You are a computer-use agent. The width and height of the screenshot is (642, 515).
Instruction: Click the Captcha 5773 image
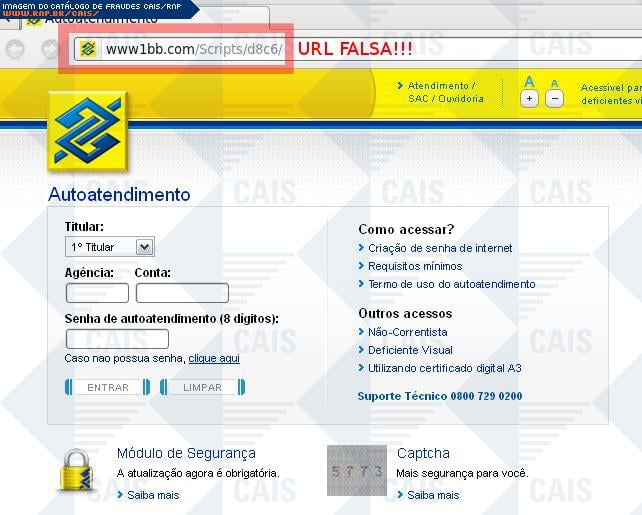(x=356, y=470)
